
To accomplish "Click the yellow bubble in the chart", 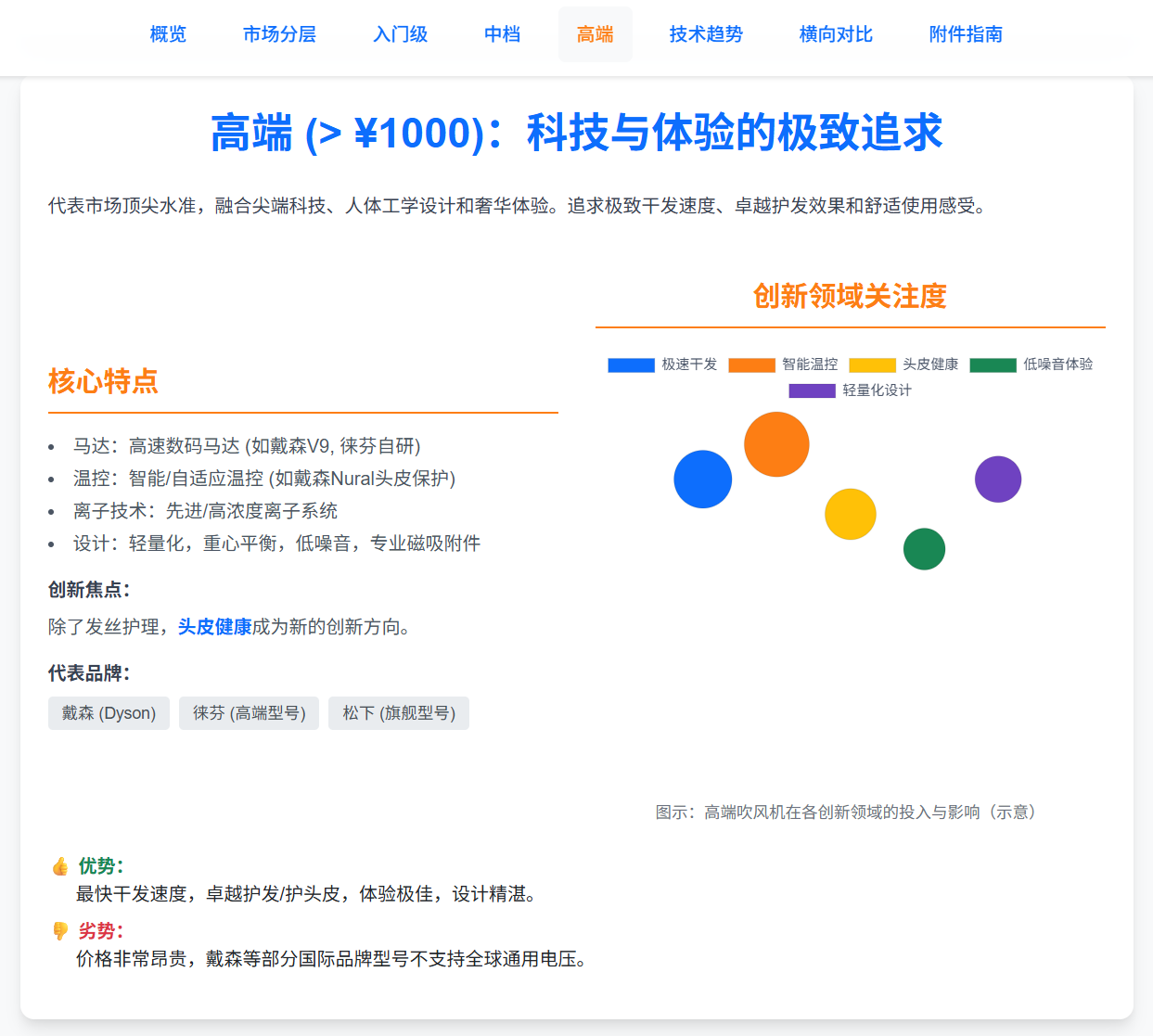I will (x=851, y=514).
